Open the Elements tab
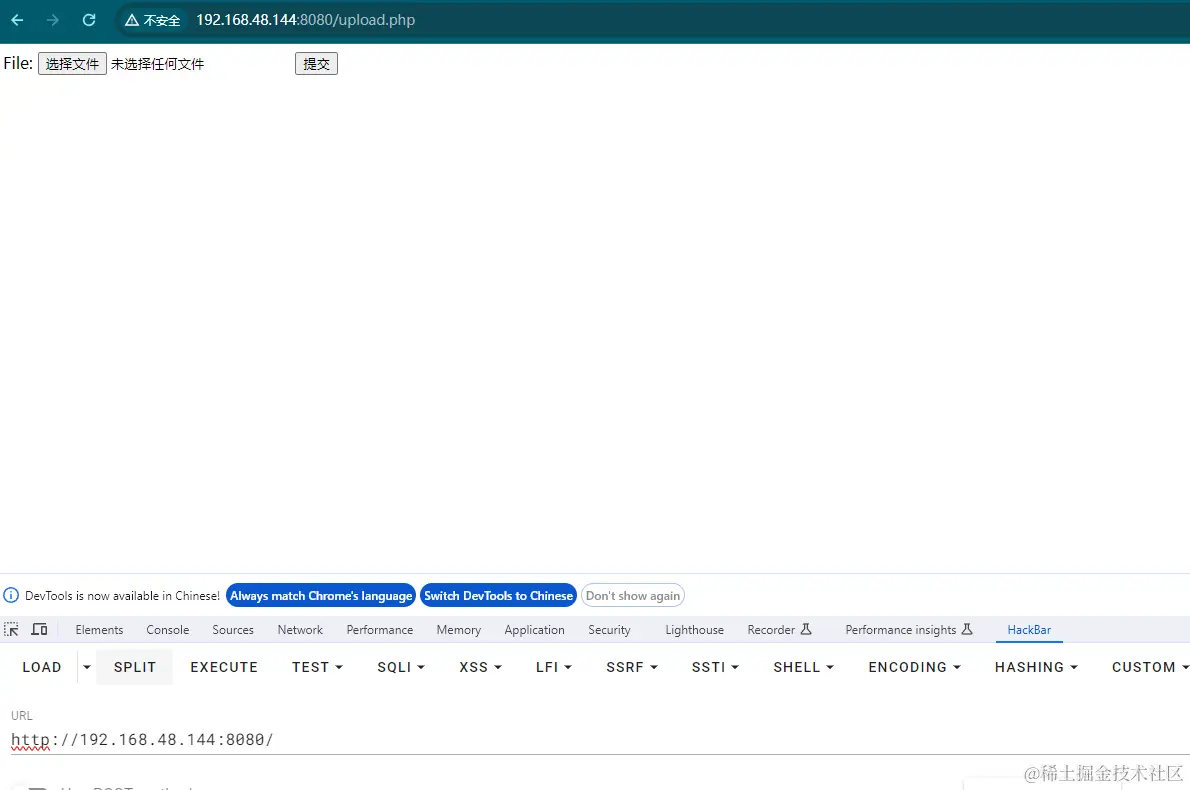Image resolution: width=1190 pixels, height=790 pixels. point(99,630)
